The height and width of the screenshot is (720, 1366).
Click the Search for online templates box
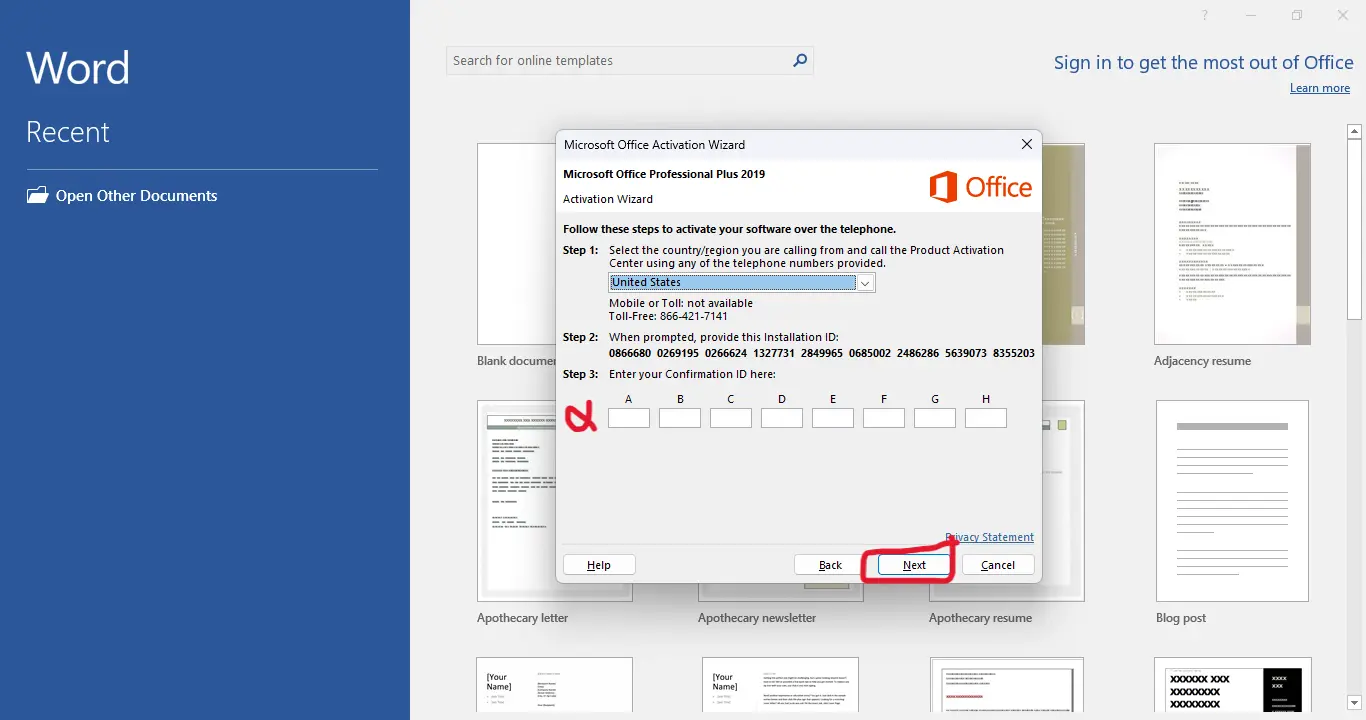[x=617, y=60]
